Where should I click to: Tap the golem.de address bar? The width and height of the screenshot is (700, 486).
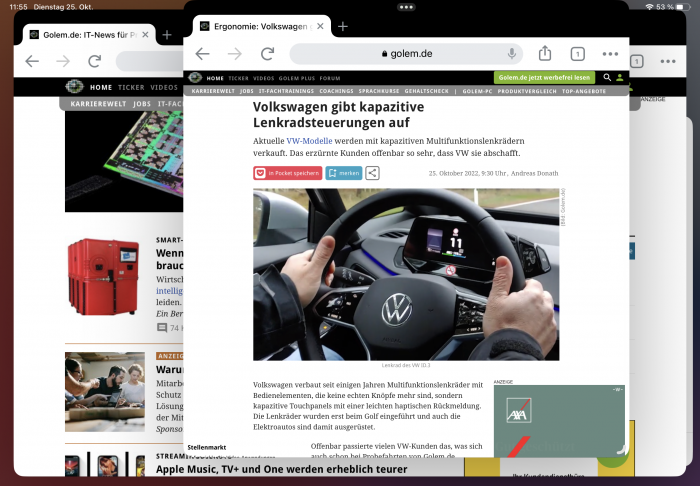[x=406, y=54]
